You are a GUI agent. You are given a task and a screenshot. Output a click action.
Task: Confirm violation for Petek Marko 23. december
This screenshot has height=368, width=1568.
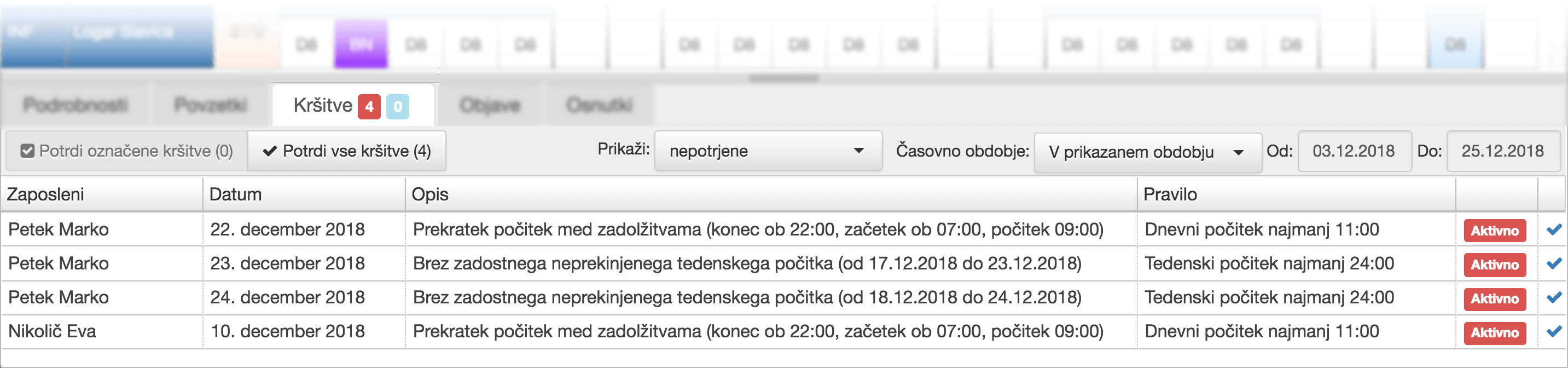[1553, 264]
